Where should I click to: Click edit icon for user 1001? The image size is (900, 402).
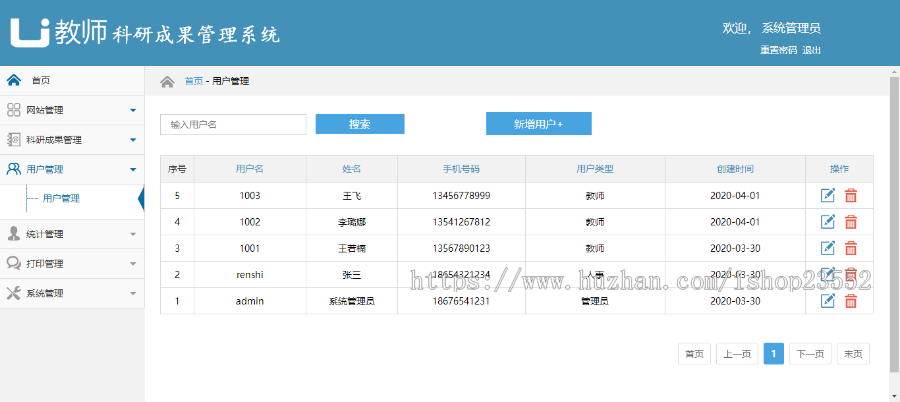(827, 248)
